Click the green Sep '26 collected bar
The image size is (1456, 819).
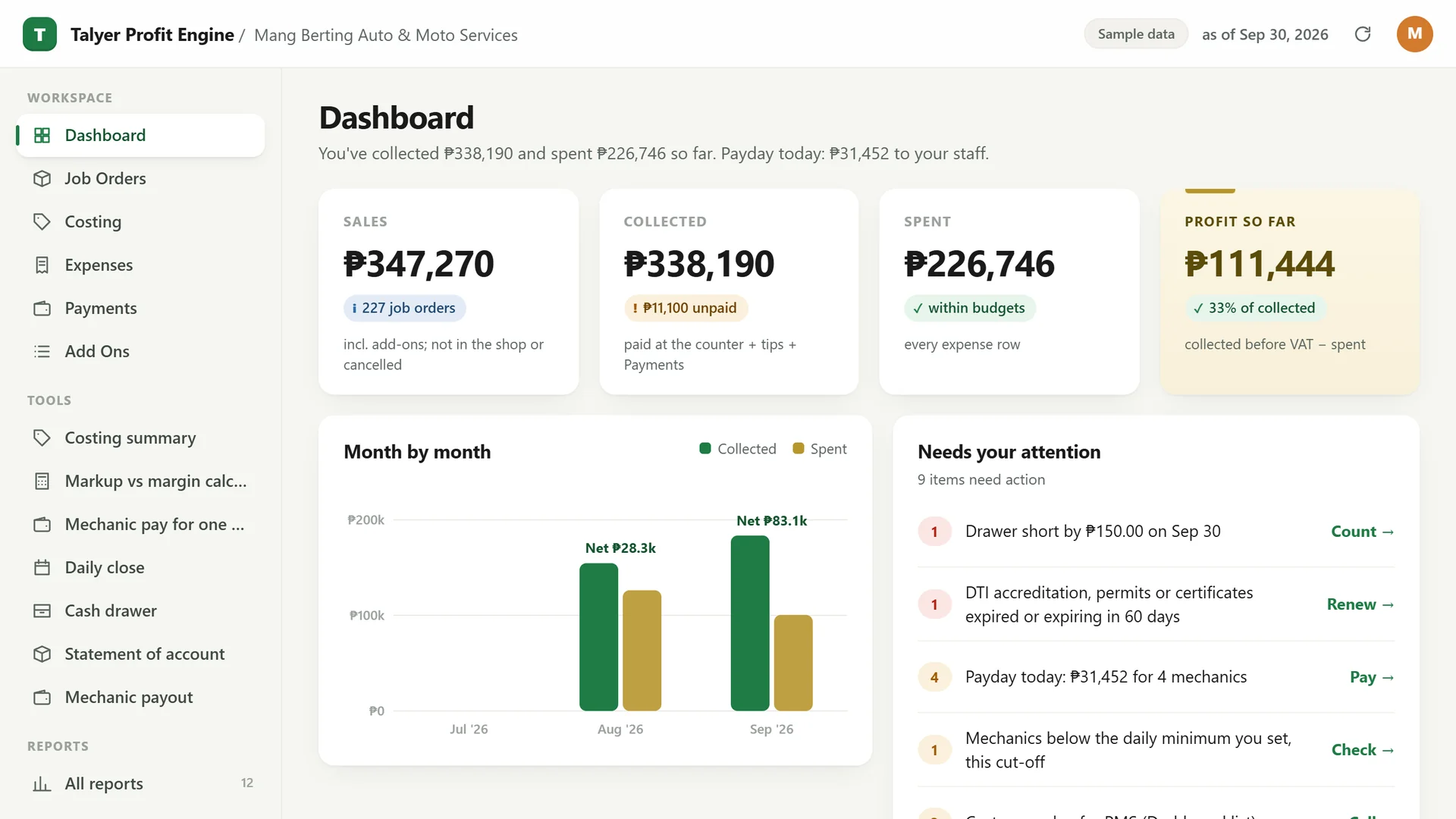click(x=750, y=623)
